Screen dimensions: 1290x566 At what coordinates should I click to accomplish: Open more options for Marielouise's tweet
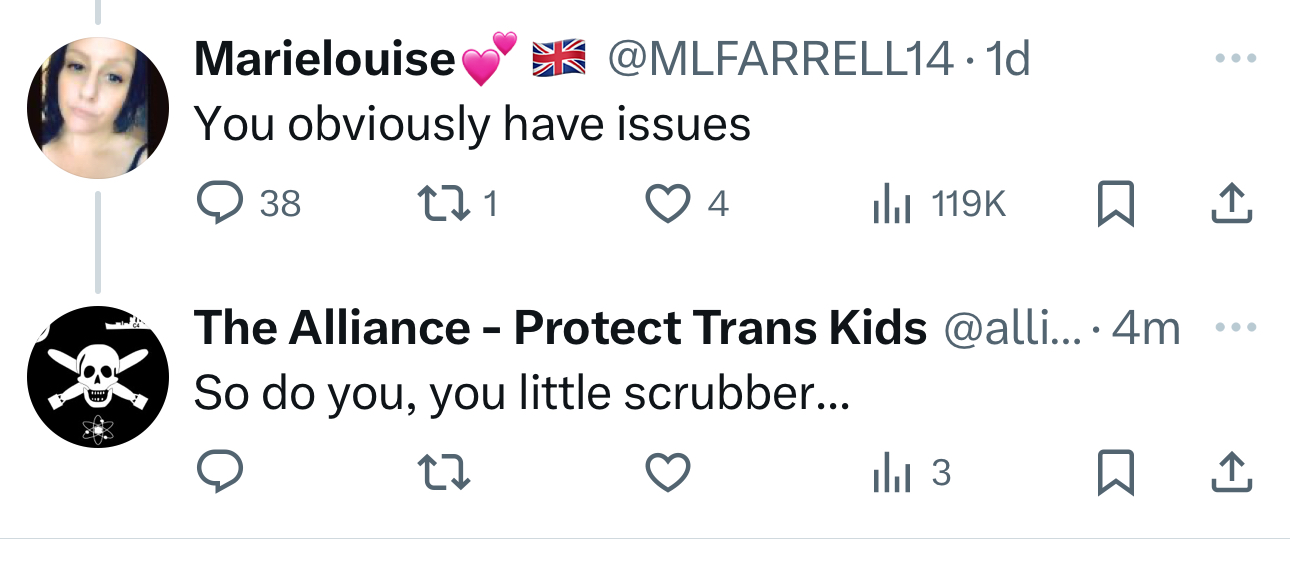click(x=1235, y=60)
